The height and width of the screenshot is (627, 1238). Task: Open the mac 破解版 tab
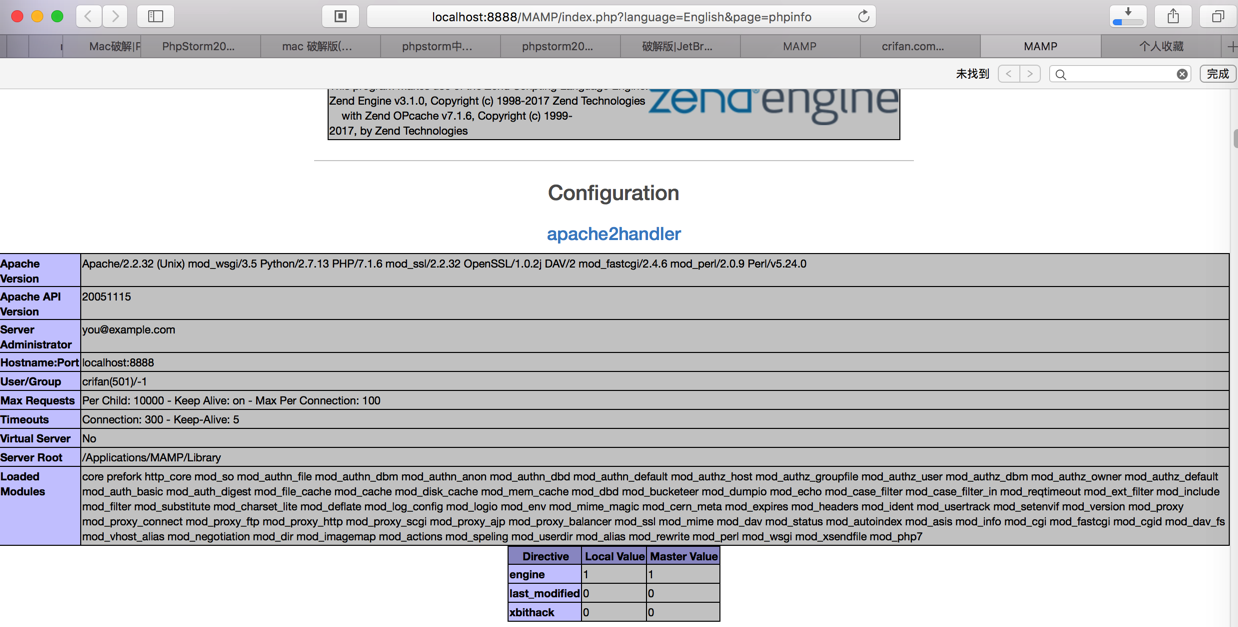tap(320, 46)
